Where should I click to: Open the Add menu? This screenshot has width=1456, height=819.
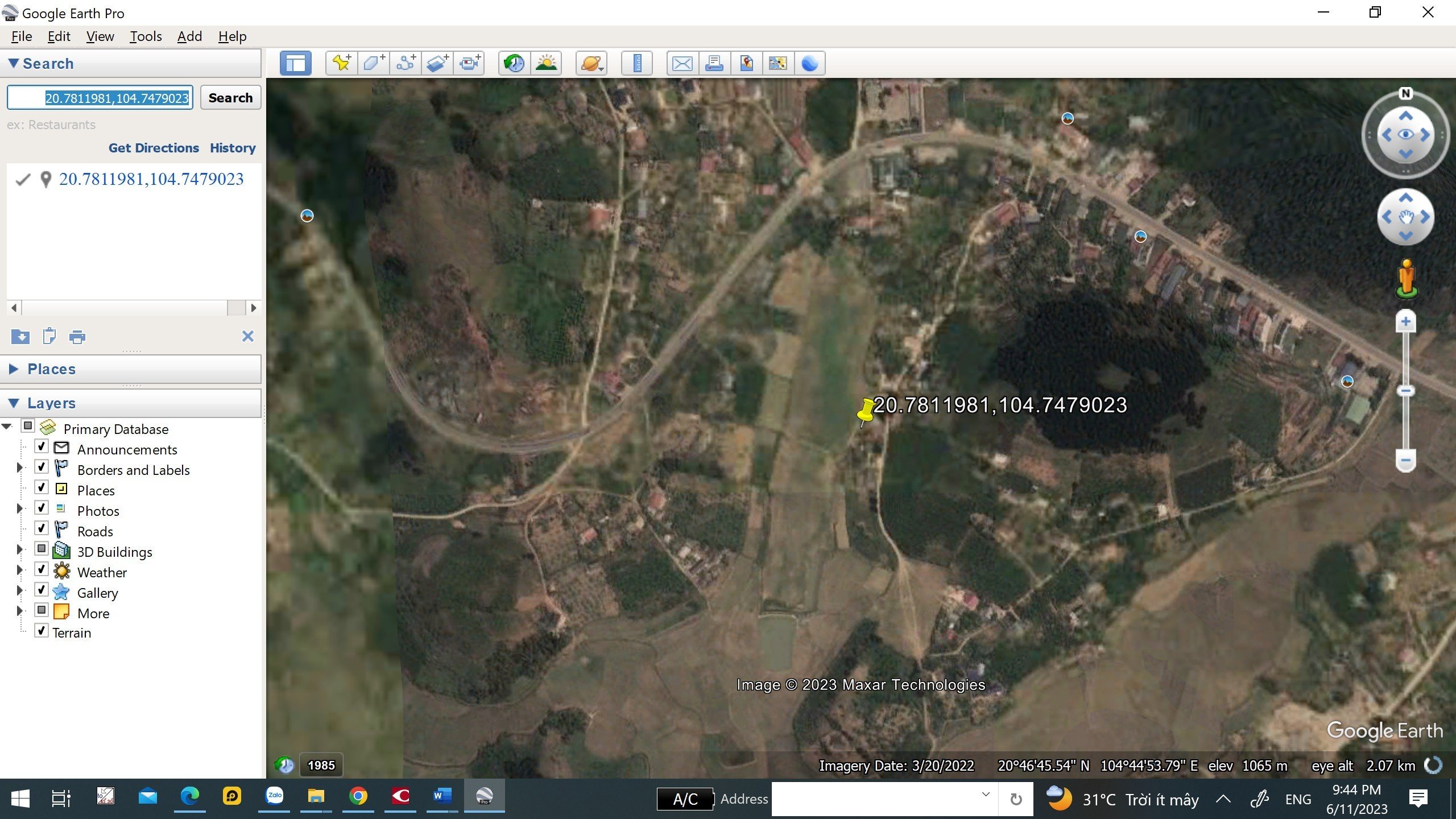pos(189,36)
